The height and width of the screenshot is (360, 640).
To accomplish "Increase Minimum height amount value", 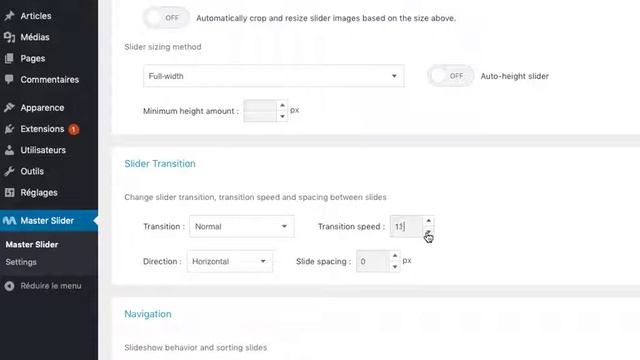I will pos(282,105).
